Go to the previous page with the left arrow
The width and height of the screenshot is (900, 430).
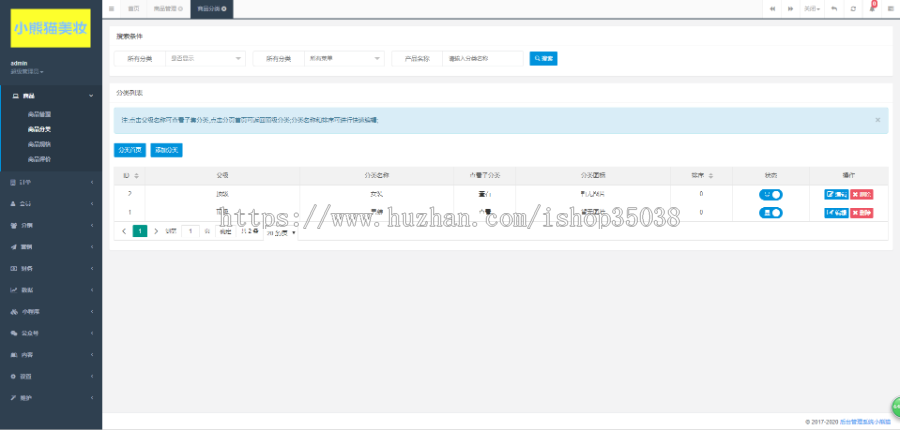pos(124,231)
